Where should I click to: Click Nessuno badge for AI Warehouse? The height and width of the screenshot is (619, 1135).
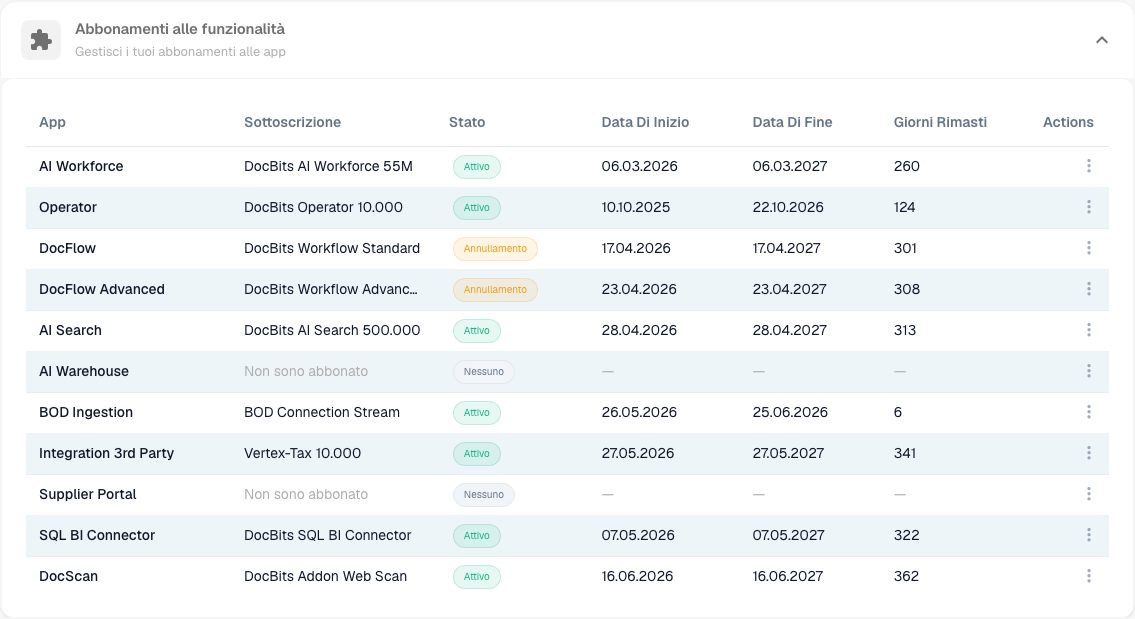click(x=484, y=371)
